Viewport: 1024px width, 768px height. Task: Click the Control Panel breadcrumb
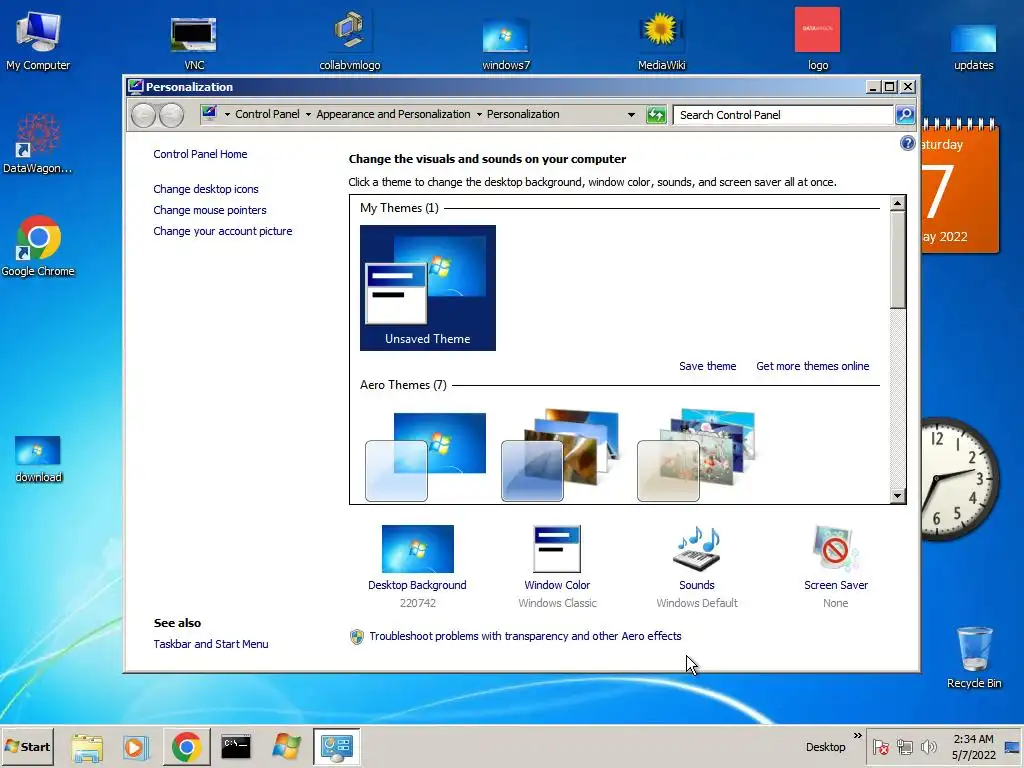(x=267, y=114)
